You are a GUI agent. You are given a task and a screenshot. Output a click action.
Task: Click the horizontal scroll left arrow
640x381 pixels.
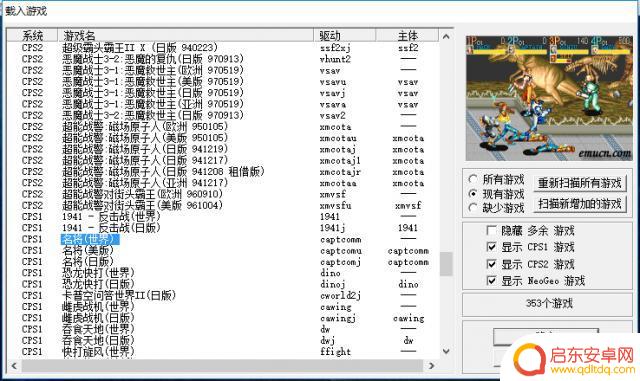pos(14,365)
